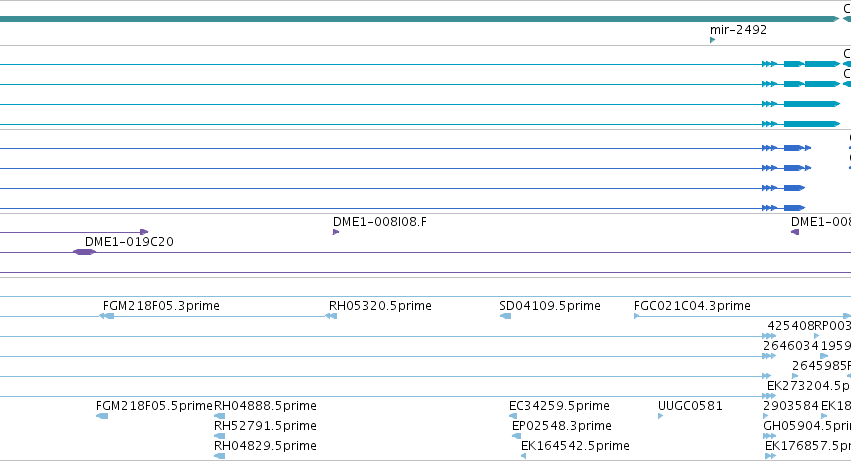The height and width of the screenshot is (461, 851).
Task: Click the arrow glyph under RH04888.5prime
Action: pos(219,416)
